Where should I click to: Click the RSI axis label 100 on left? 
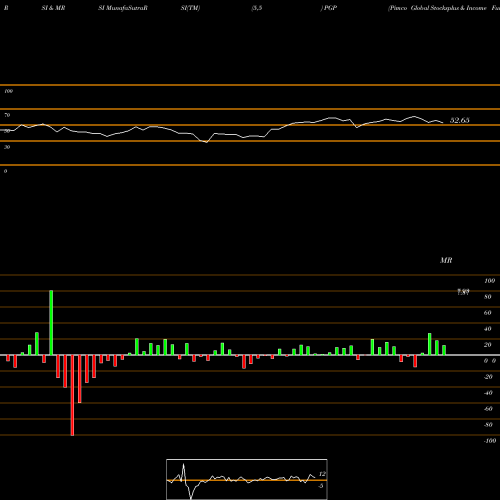coord(8,91)
